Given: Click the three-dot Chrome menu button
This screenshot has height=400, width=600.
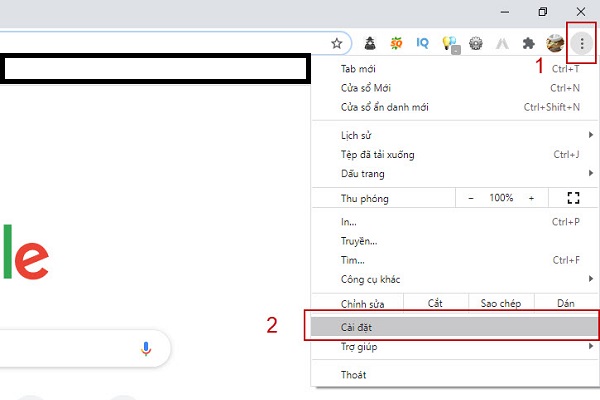Looking at the screenshot, I should point(582,43).
